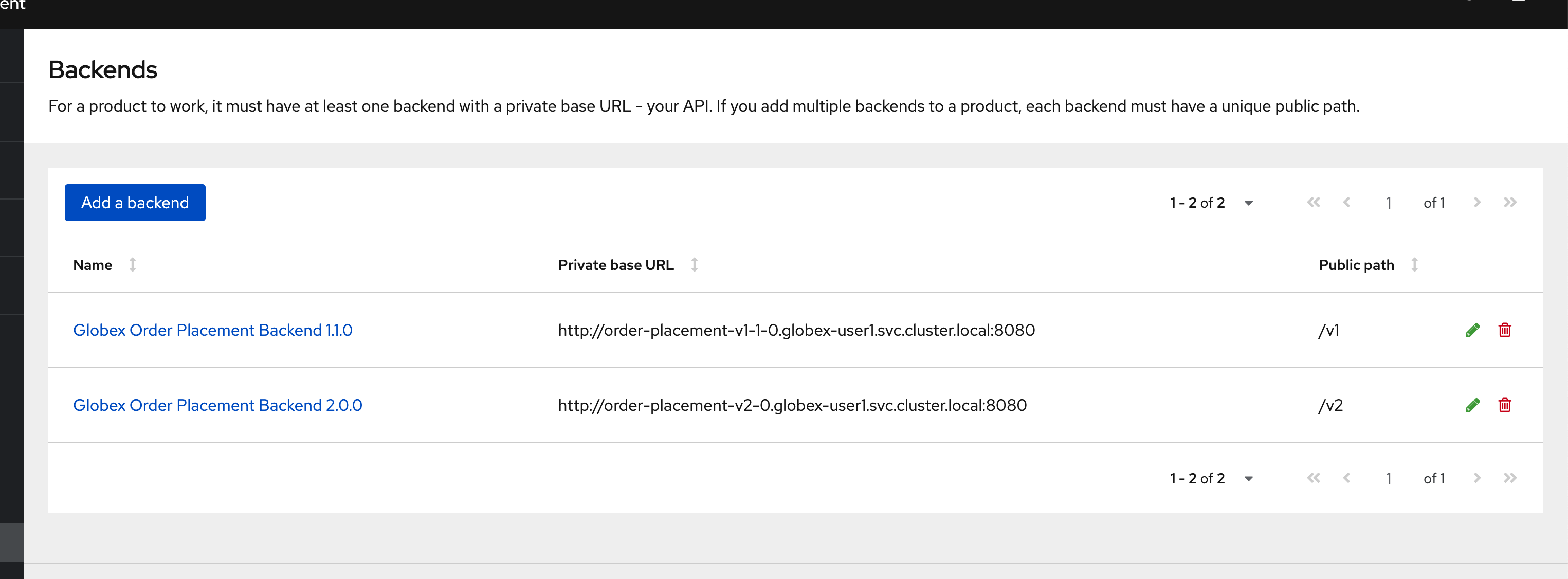Sort backends by Name column

click(134, 264)
